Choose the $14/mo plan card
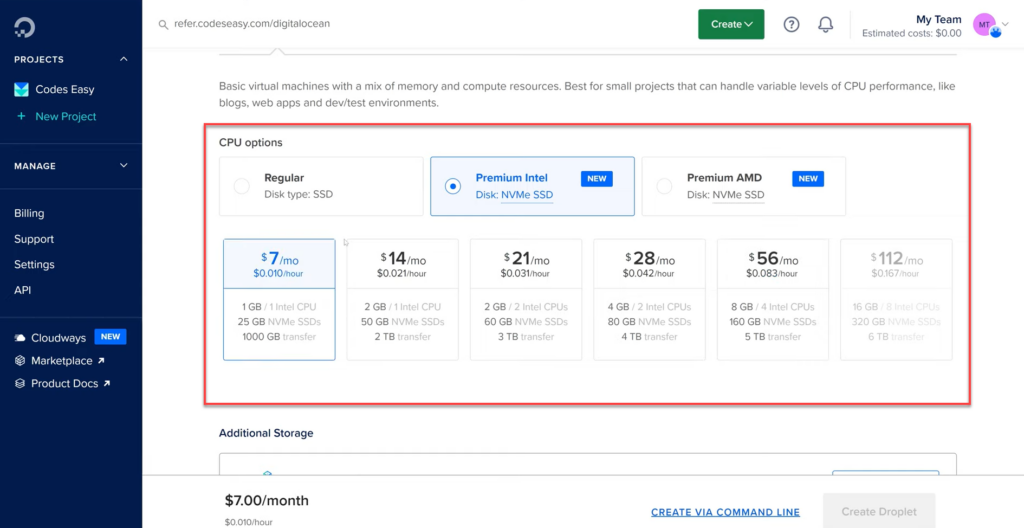The image size is (1024, 528). click(x=402, y=299)
